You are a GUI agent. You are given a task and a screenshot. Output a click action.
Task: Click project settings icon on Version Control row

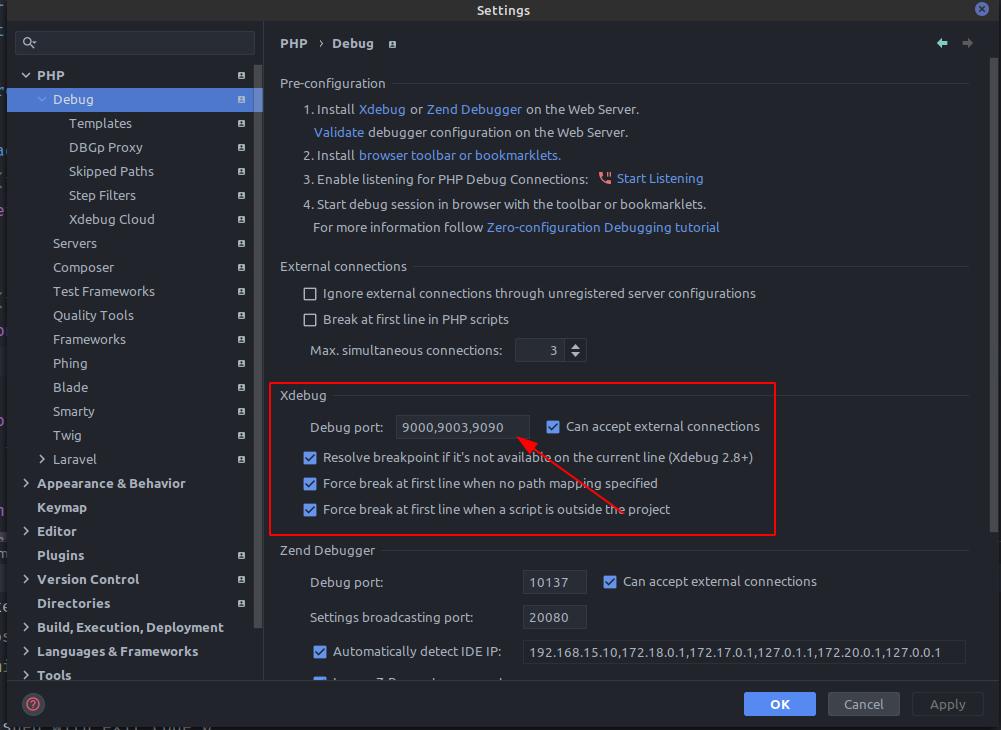(241, 579)
